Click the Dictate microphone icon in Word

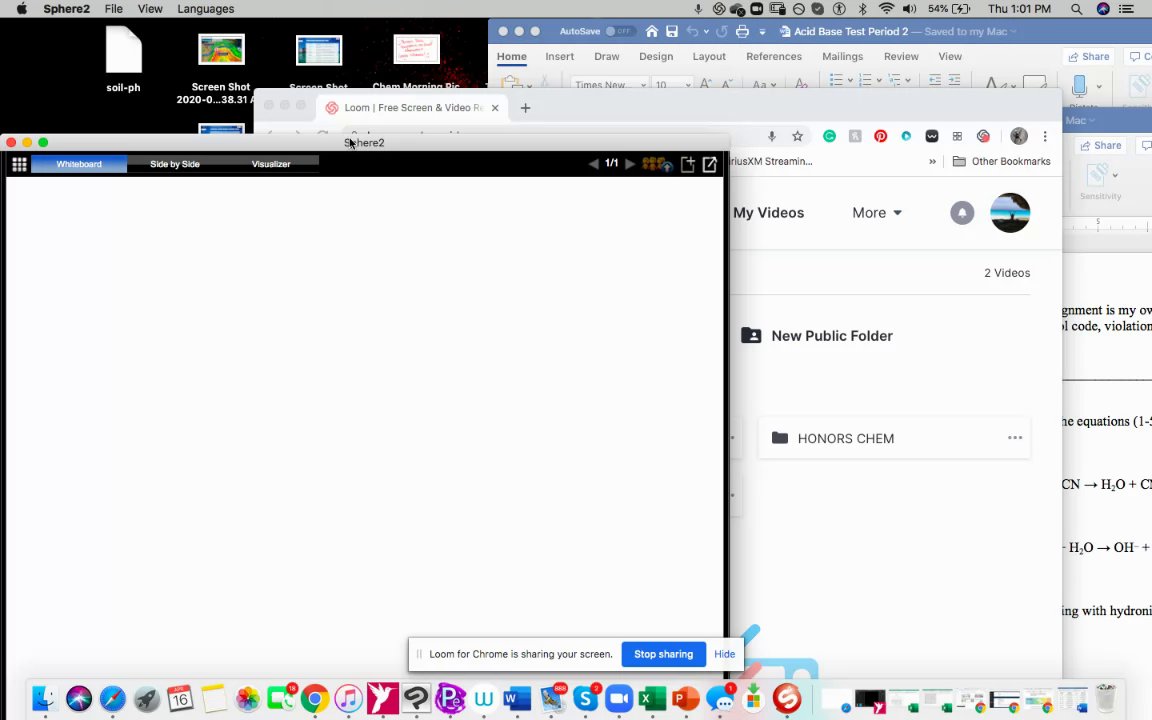point(1079,85)
